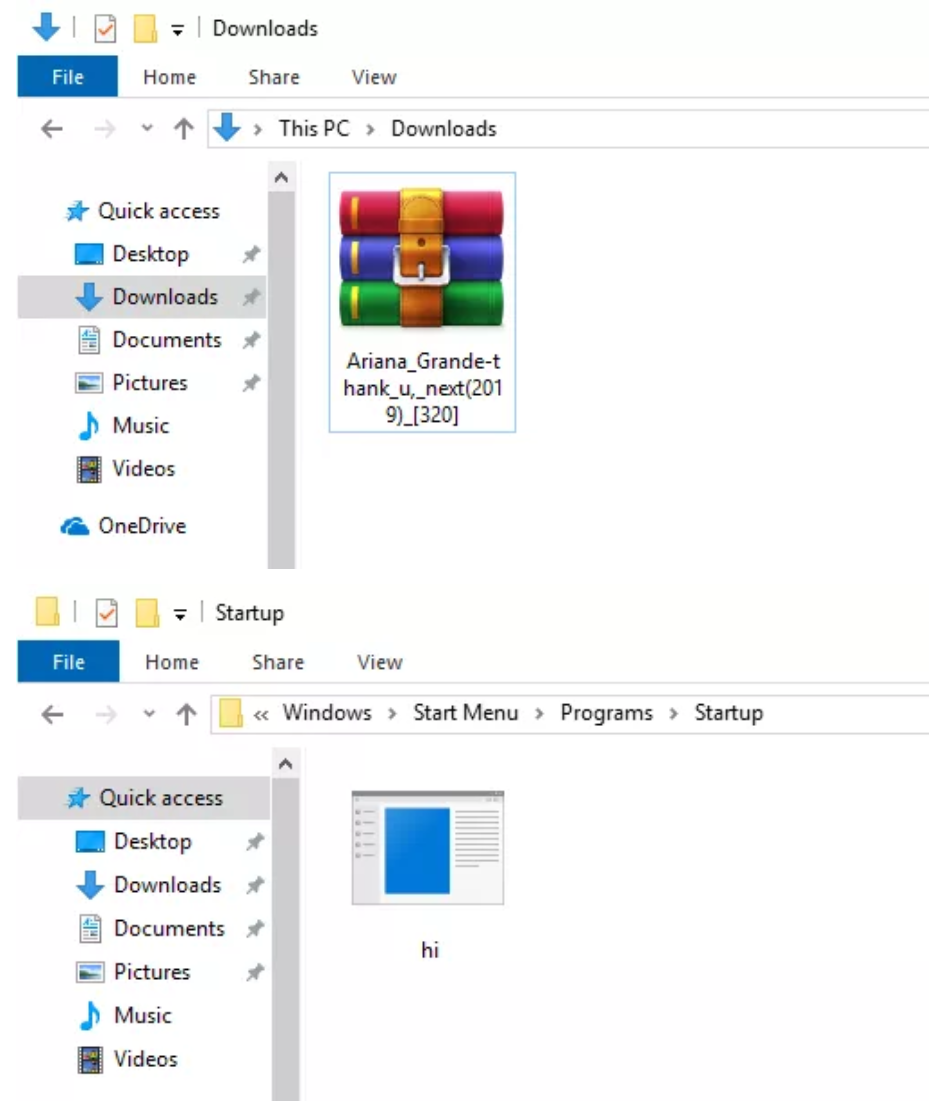Click Start Menu segment in address bar
The width and height of the screenshot is (931, 1104).
pos(466,713)
